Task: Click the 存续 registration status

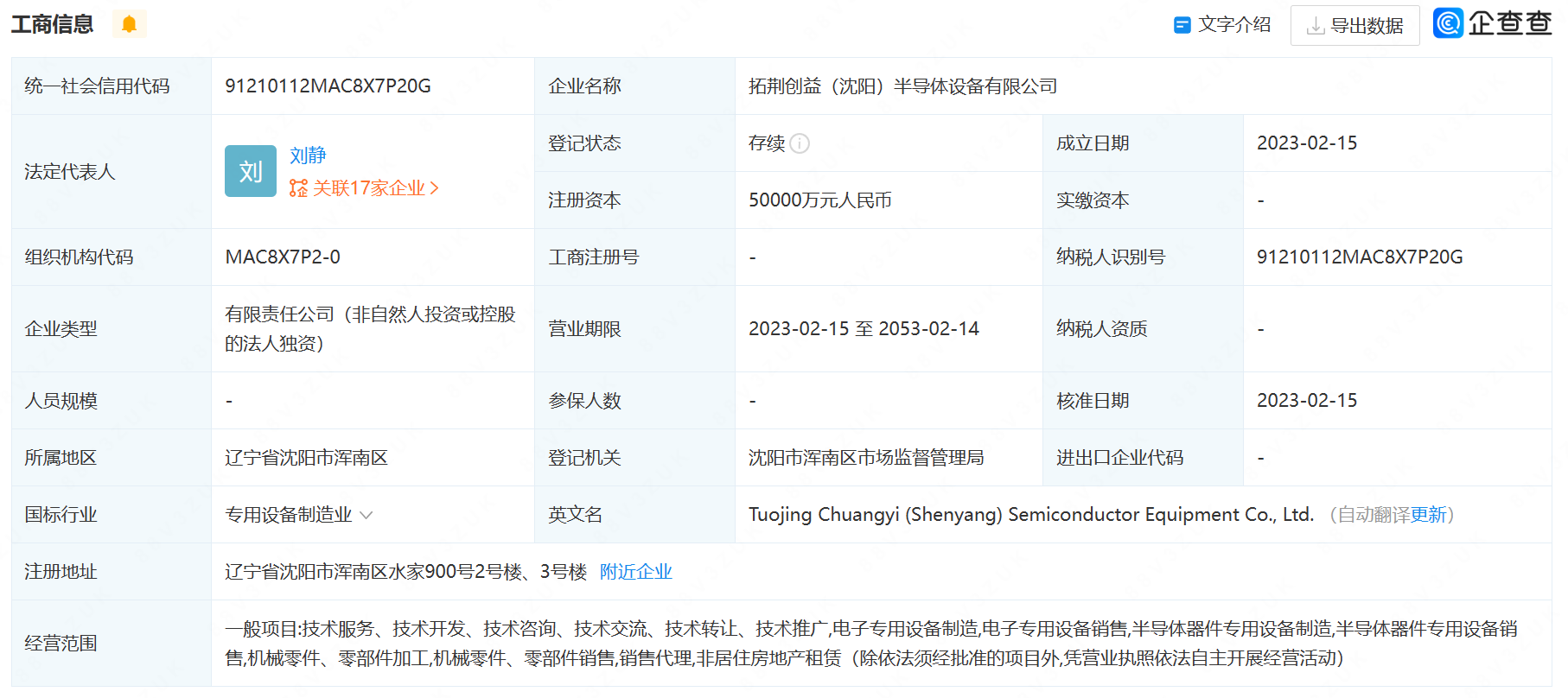Action: [767, 143]
